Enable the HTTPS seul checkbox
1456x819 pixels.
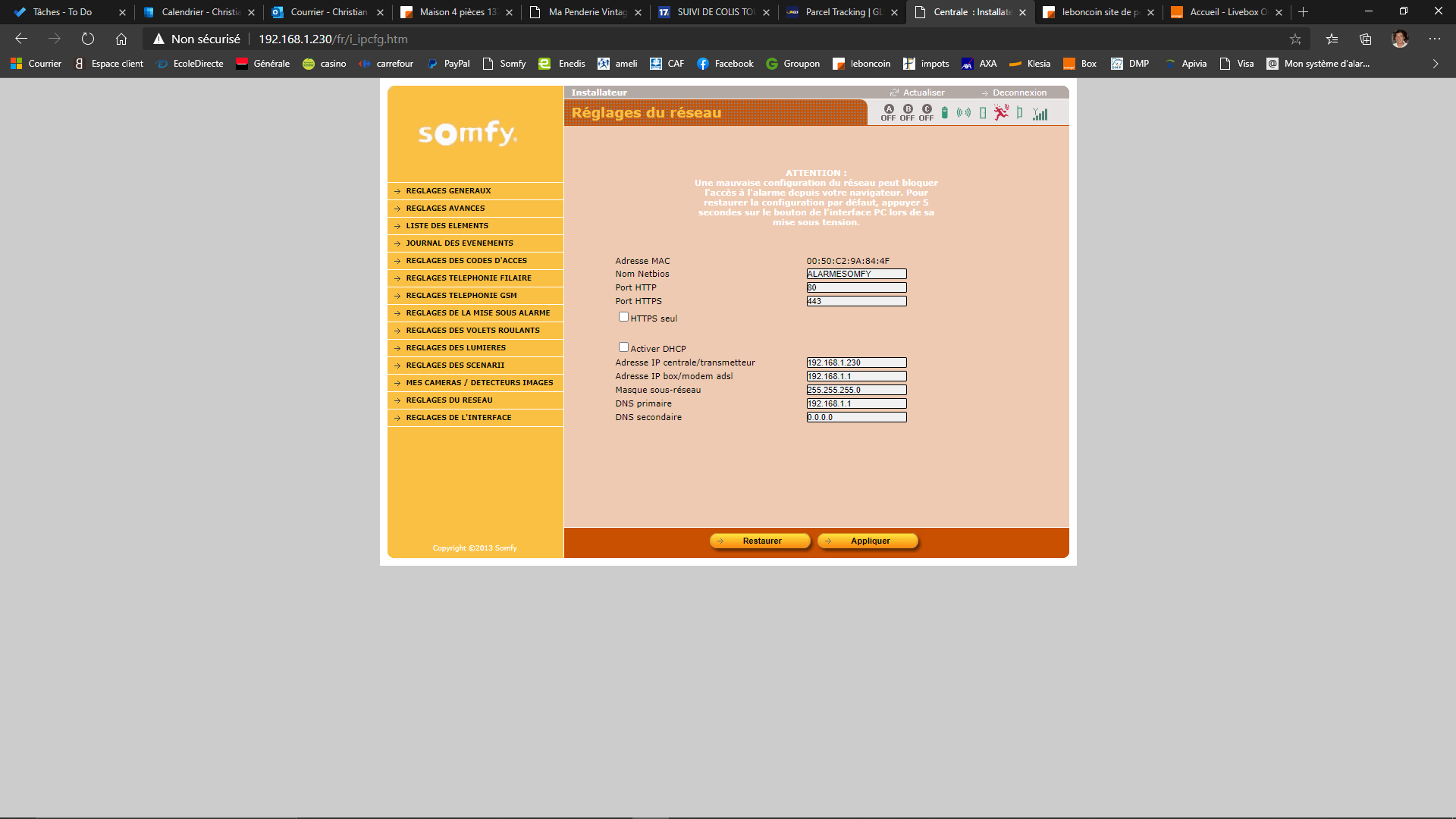point(623,317)
